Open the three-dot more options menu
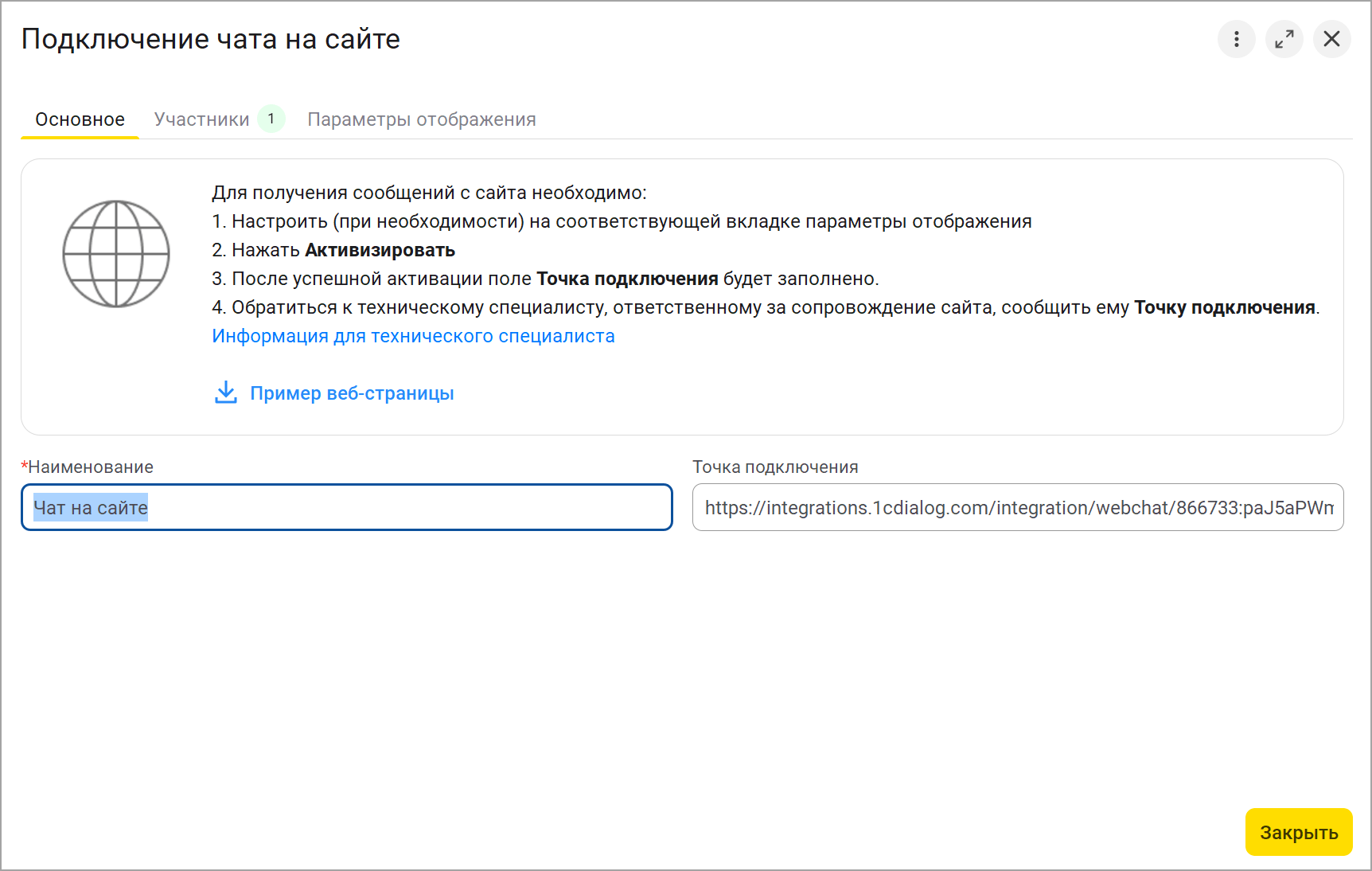 click(1236, 39)
